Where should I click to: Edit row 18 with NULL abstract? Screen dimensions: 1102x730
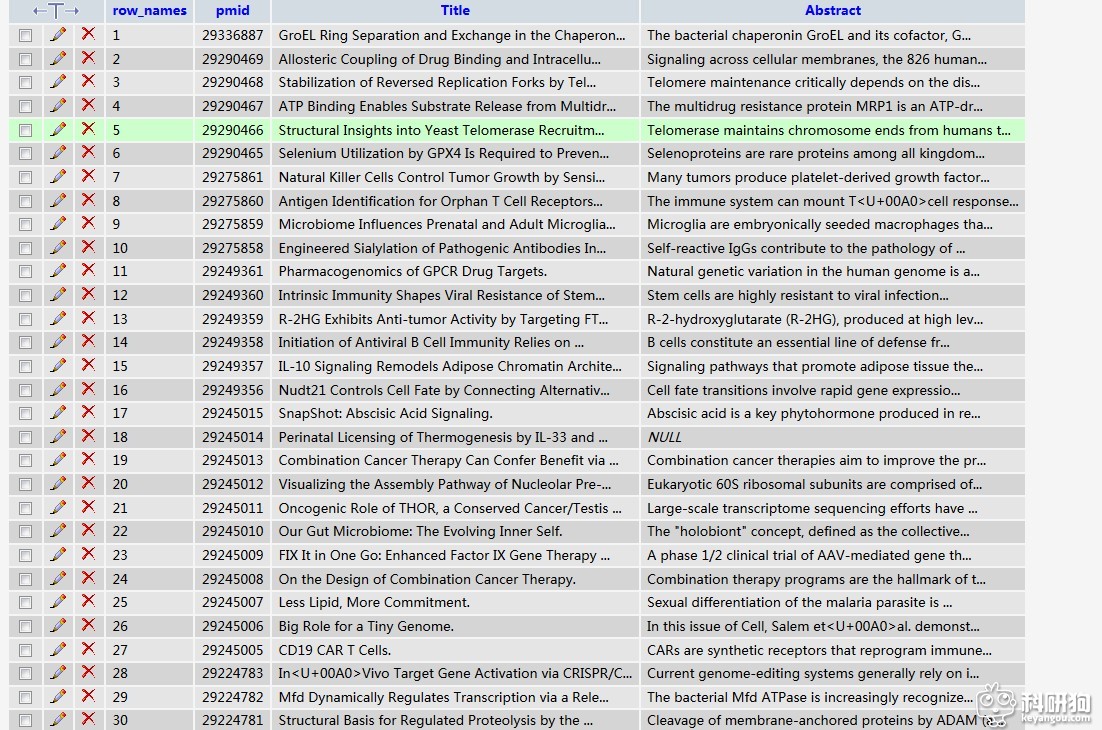pyautogui.click(x=58, y=436)
